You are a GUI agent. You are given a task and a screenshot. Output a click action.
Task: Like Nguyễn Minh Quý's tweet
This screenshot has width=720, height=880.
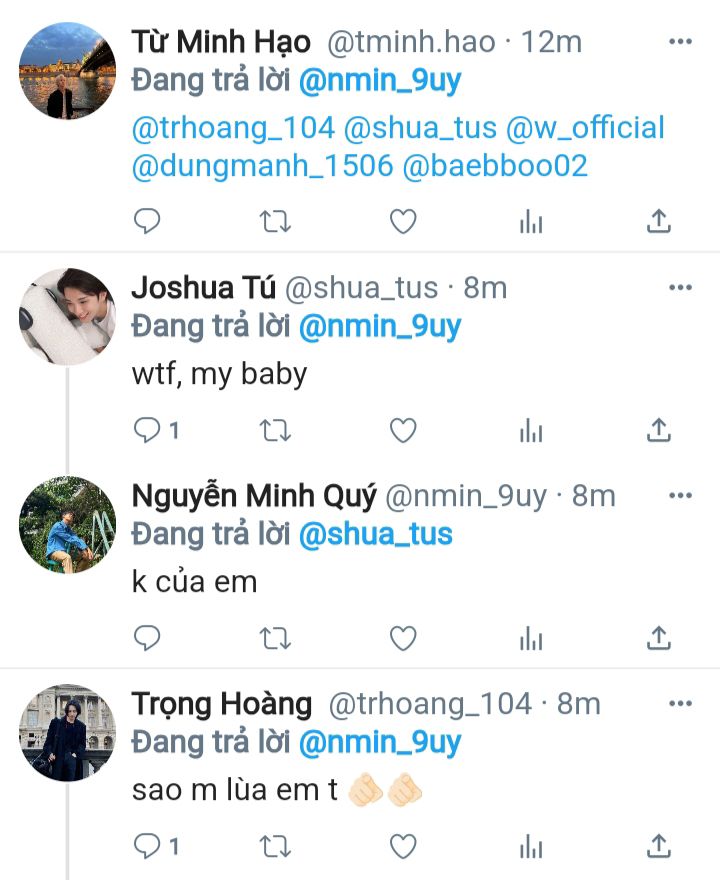click(403, 637)
